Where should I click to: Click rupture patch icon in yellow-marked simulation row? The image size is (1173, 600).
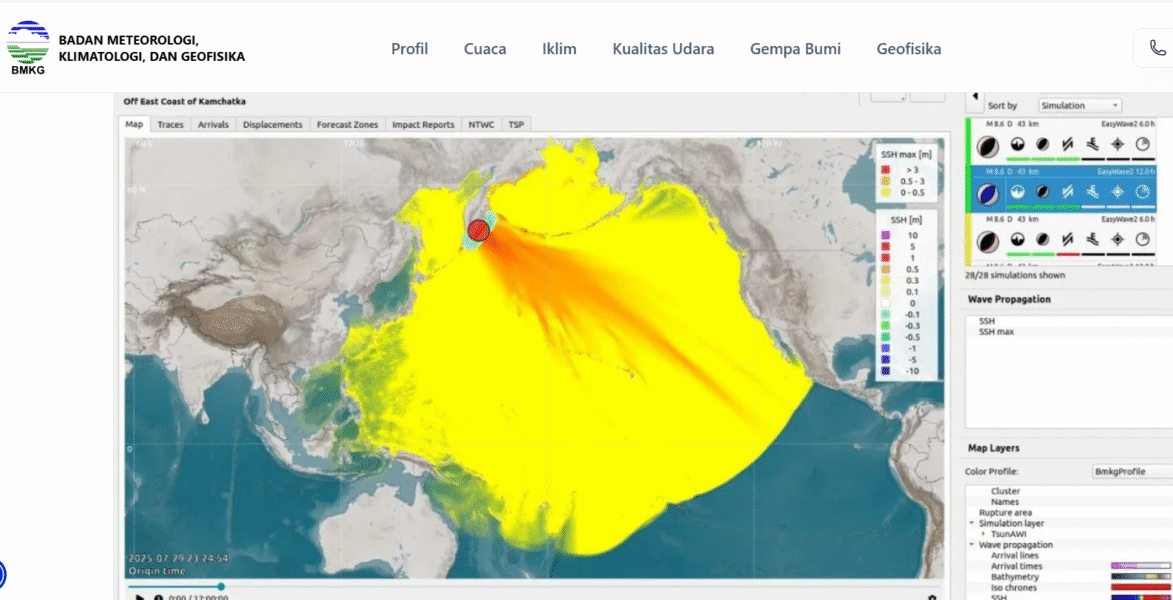[1042, 239]
